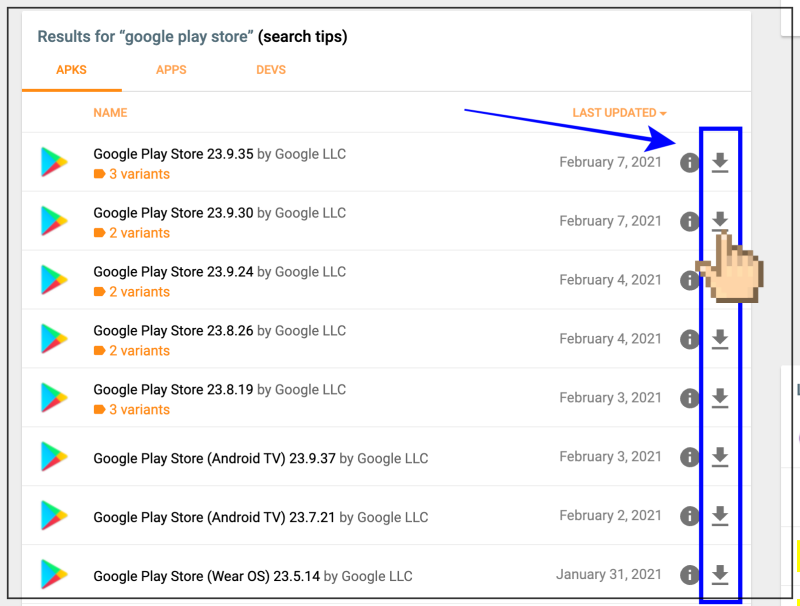Open Google Play Store 23.9.30 page

(173, 213)
